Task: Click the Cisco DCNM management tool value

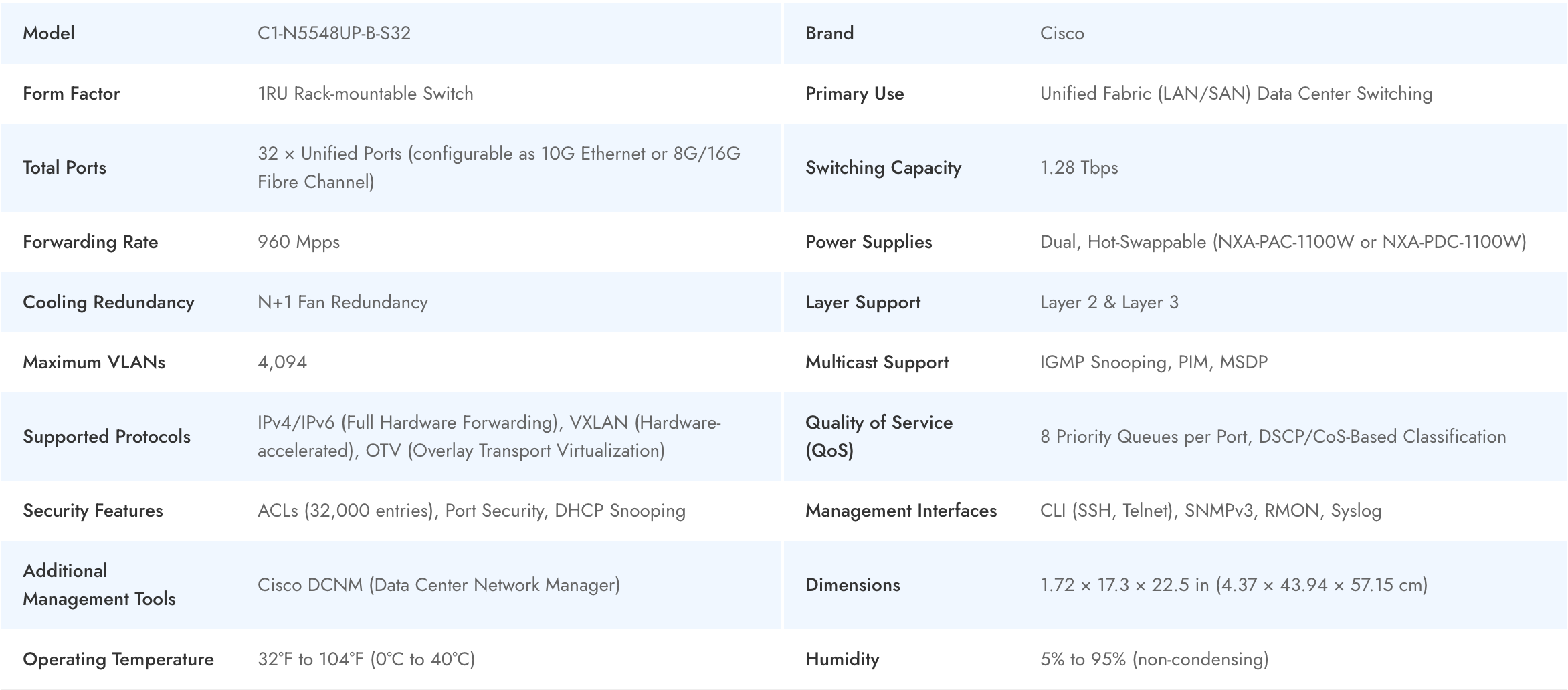Action: click(438, 585)
